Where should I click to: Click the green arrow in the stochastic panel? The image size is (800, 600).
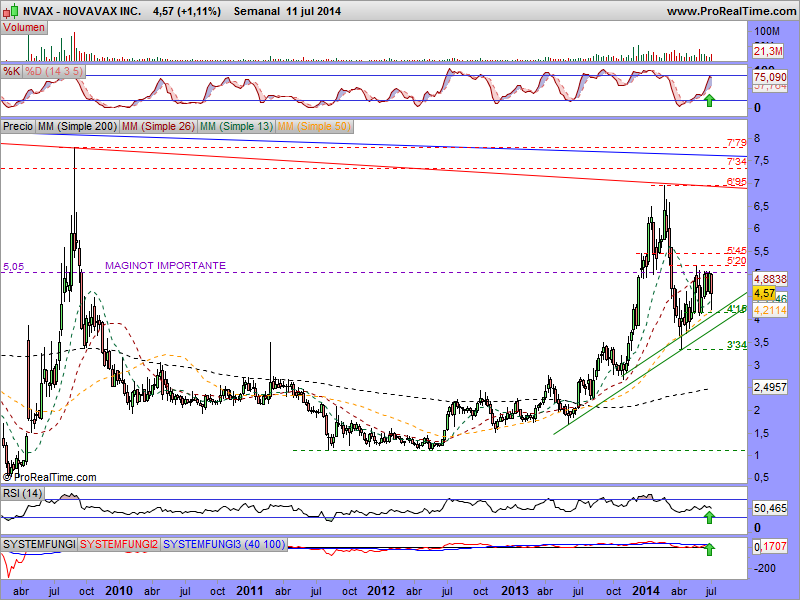pos(709,100)
